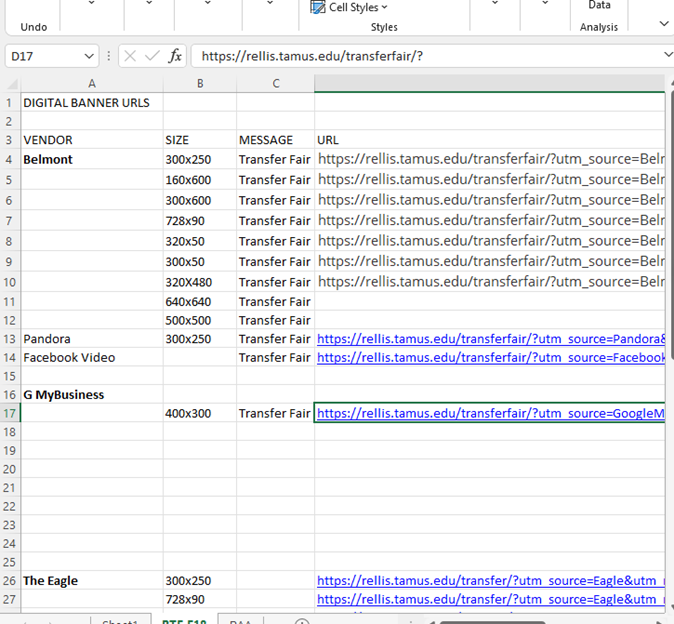Viewport: 674px width, 624px height.
Task: Select the URL header cell
Action: pos(490,140)
